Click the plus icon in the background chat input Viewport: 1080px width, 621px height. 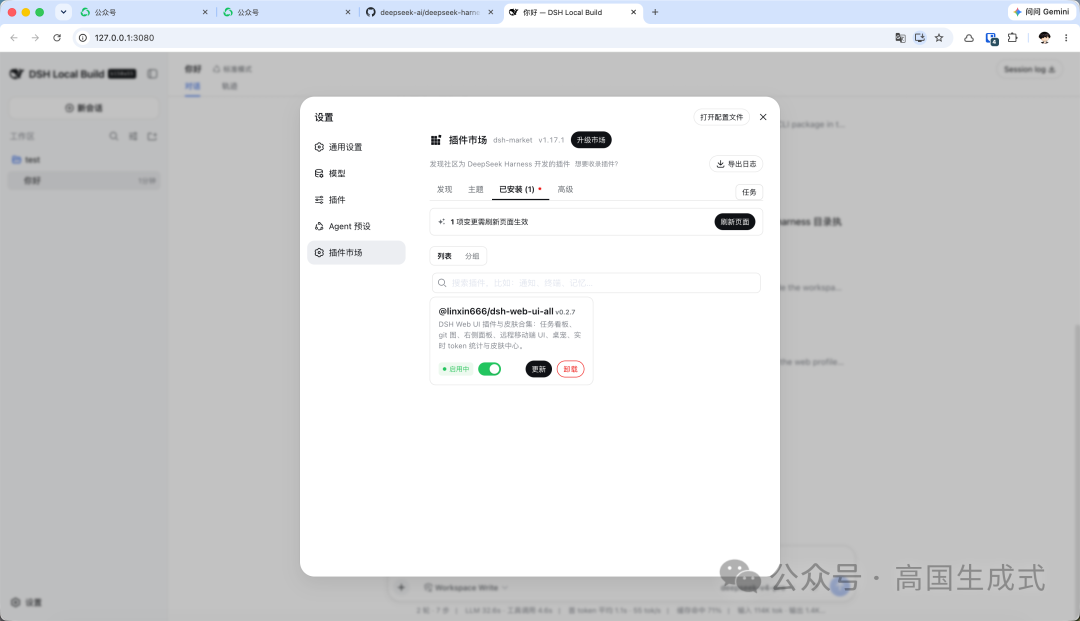point(401,587)
